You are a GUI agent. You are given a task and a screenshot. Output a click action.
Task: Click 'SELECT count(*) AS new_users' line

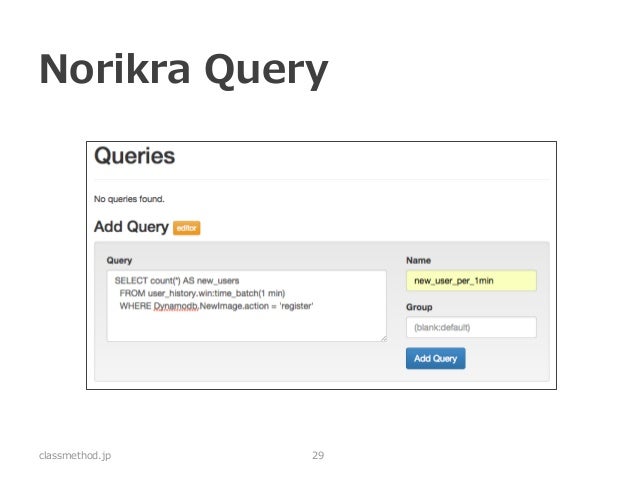pos(177,281)
